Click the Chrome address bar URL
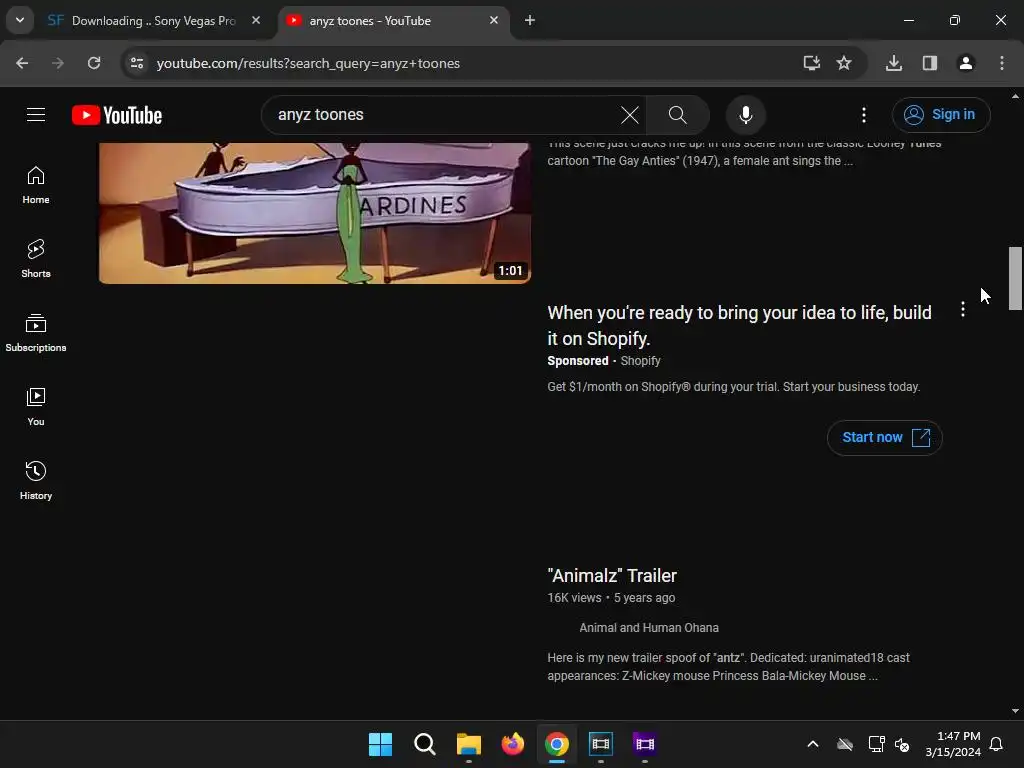The width and height of the screenshot is (1024, 768). [308, 63]
